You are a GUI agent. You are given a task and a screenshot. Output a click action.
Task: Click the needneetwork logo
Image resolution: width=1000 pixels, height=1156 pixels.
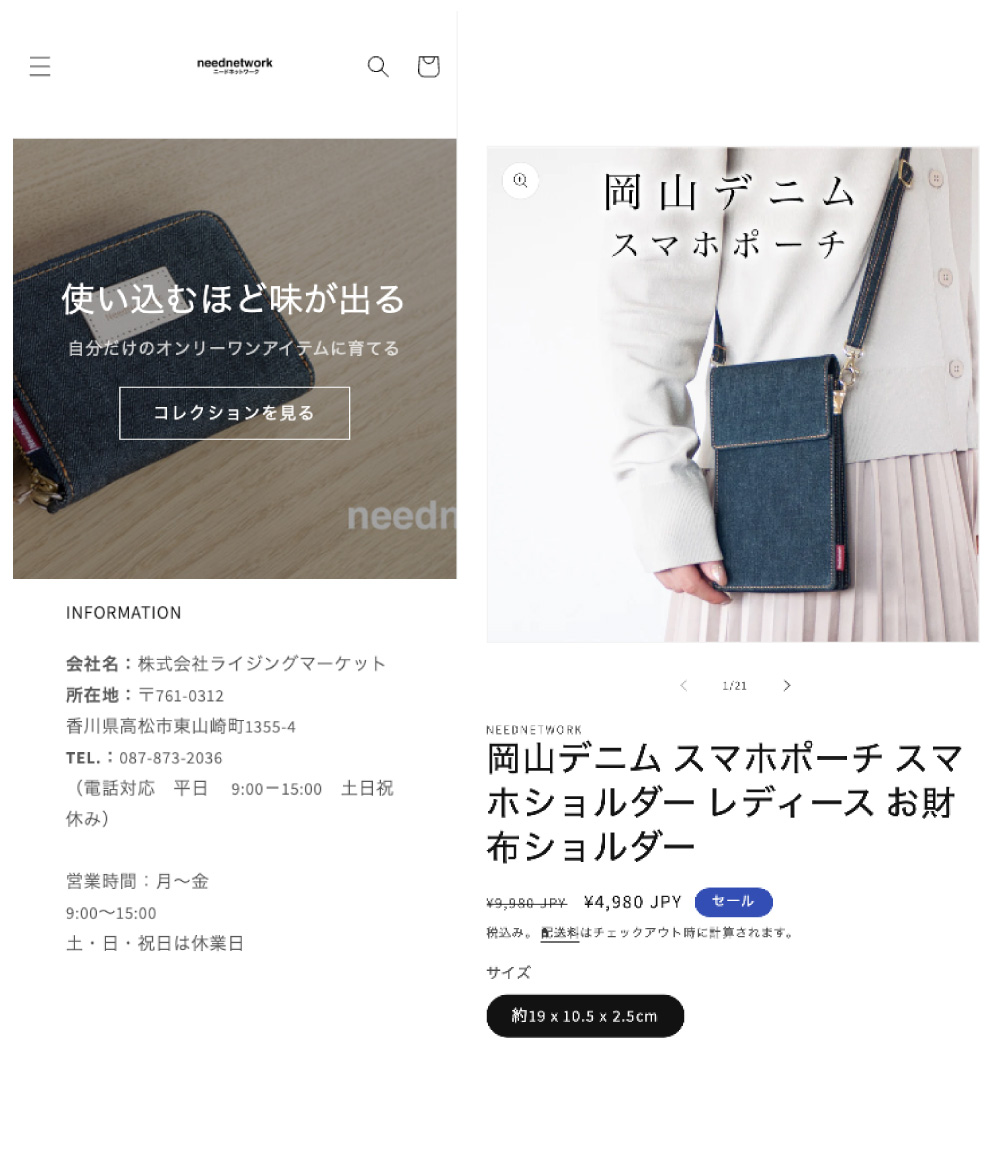click(235, 66)
